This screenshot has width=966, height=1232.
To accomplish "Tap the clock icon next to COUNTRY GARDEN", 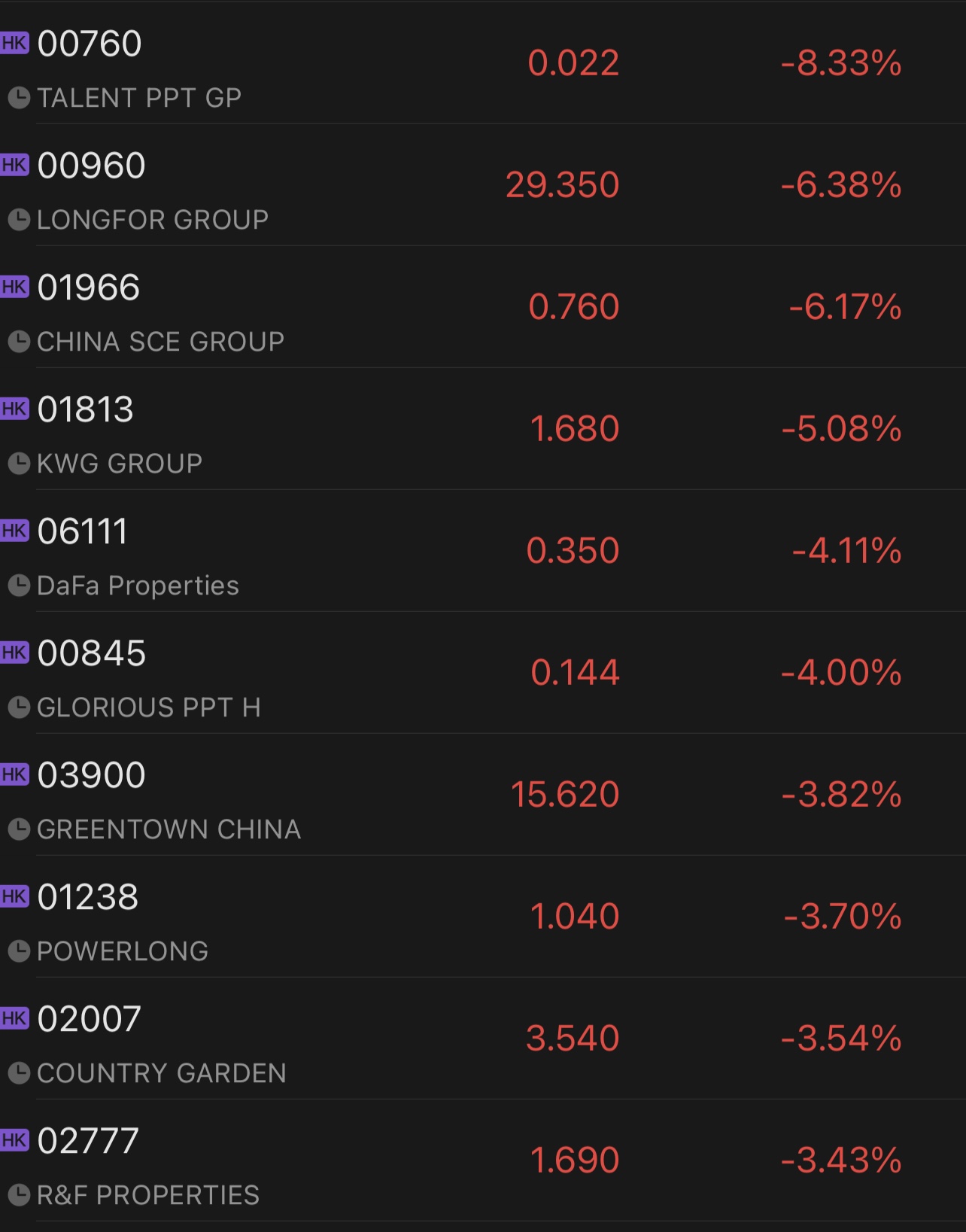I will pyautogui.click(x=19, y=1073).
